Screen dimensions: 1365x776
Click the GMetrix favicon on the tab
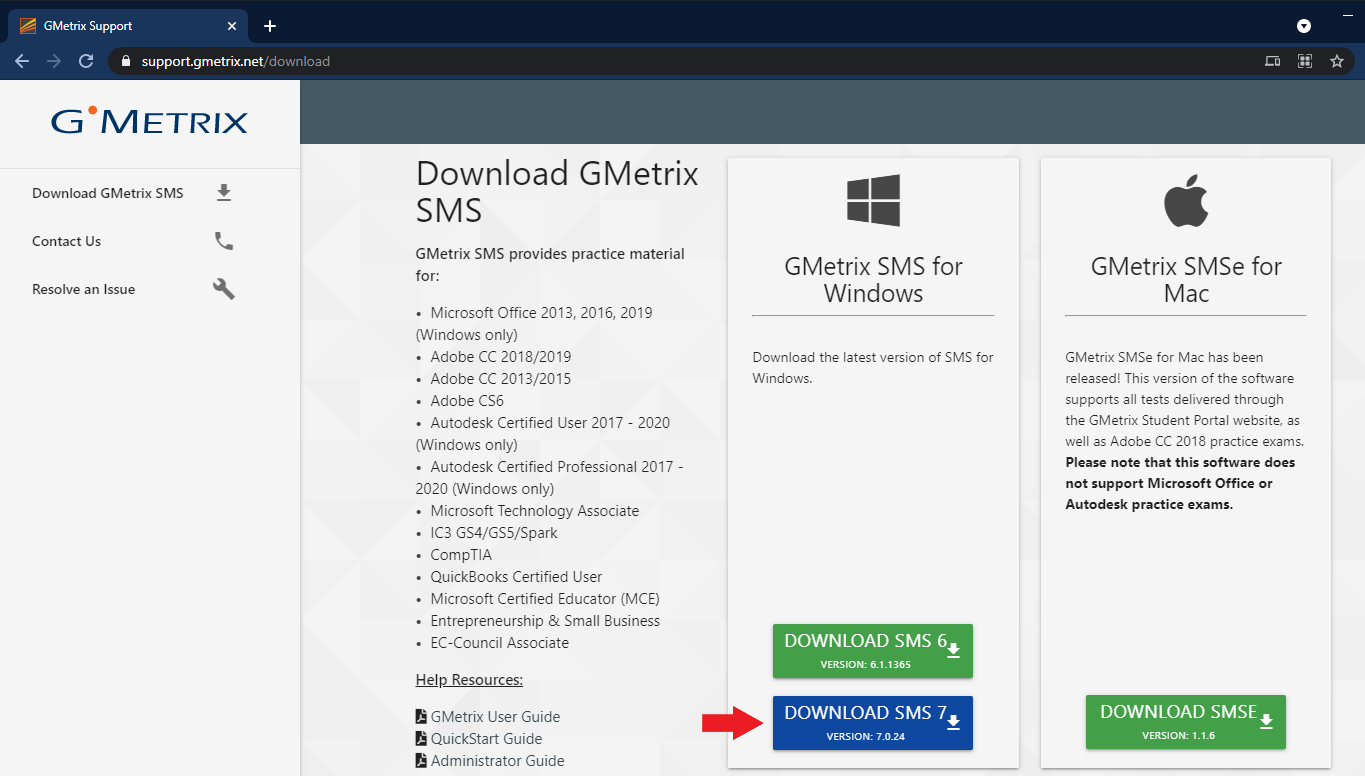pyautogui.click(x=28, y=26)
